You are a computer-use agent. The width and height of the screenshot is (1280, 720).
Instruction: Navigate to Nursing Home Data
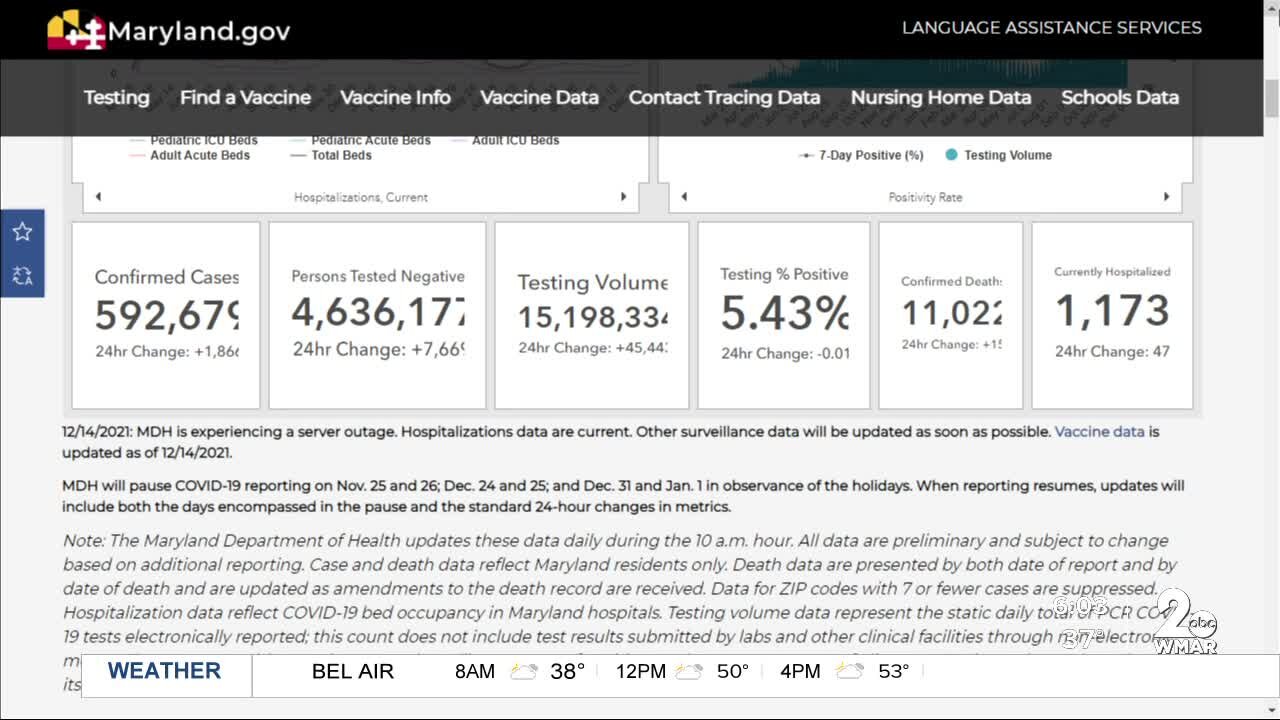tap(940, 98)
